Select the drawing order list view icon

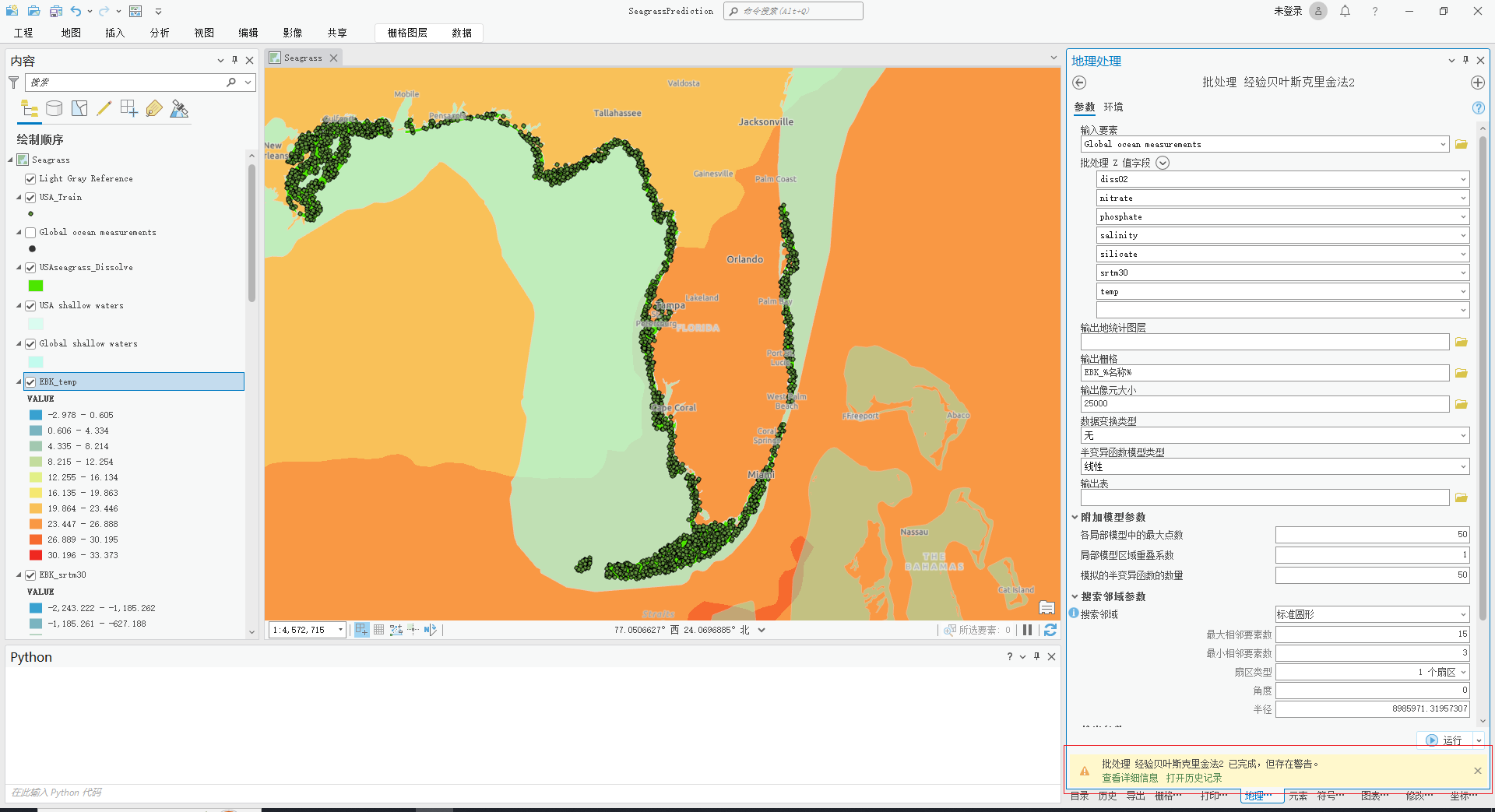pyautogui.click(x=29, y=108)
